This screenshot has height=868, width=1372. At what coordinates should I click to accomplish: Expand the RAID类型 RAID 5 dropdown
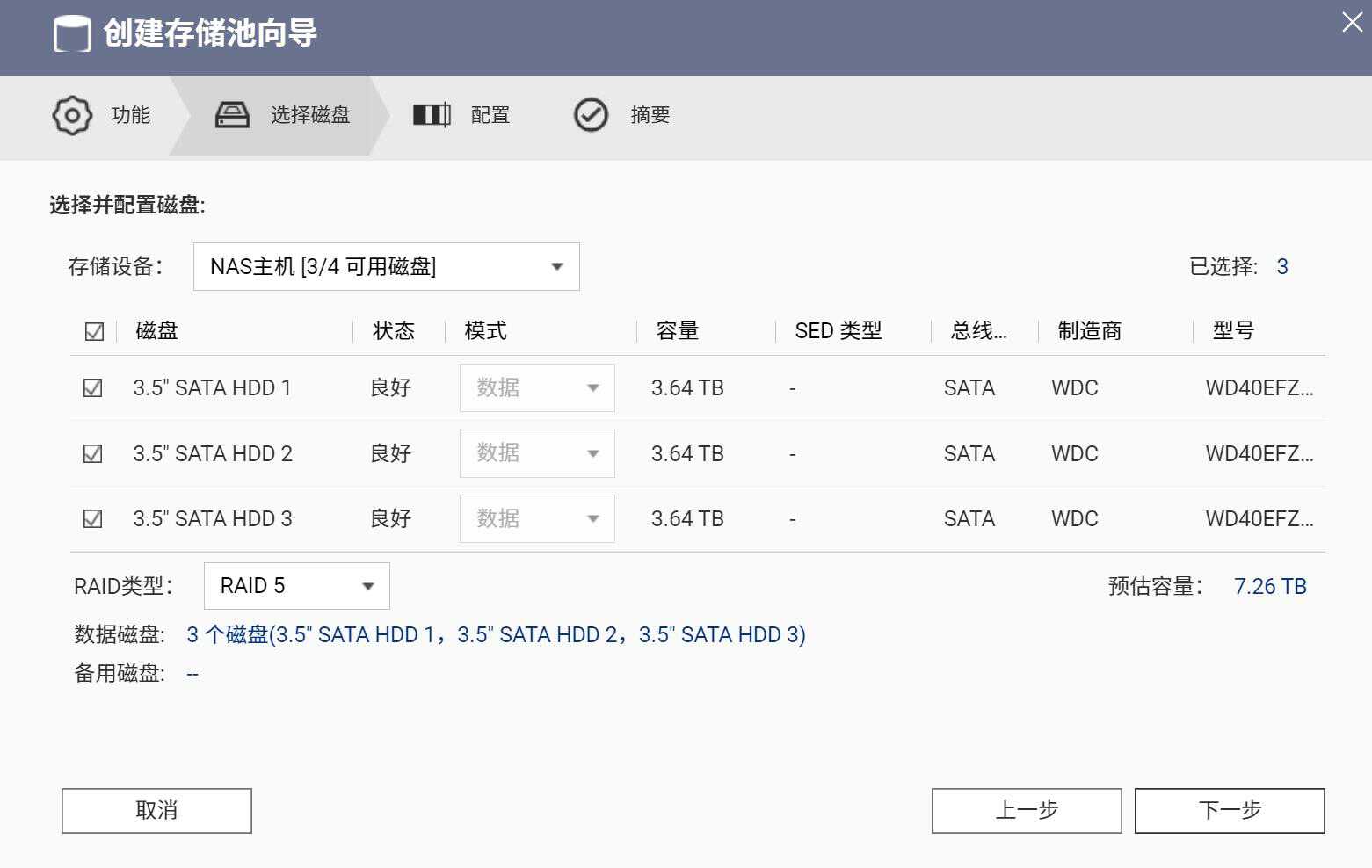296,586
